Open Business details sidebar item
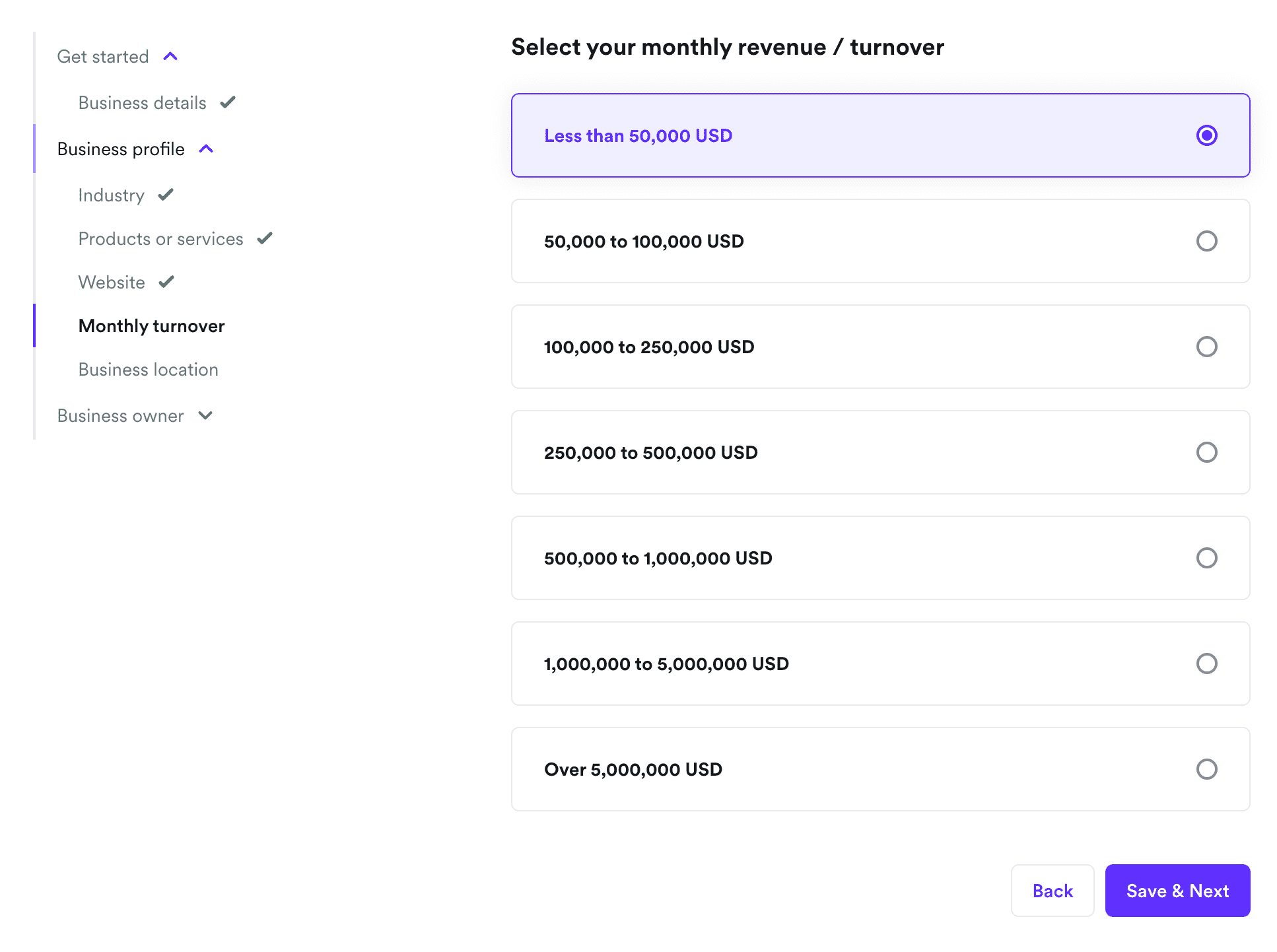The height and width of the screenshot is (952, 1277). [142, 102]
